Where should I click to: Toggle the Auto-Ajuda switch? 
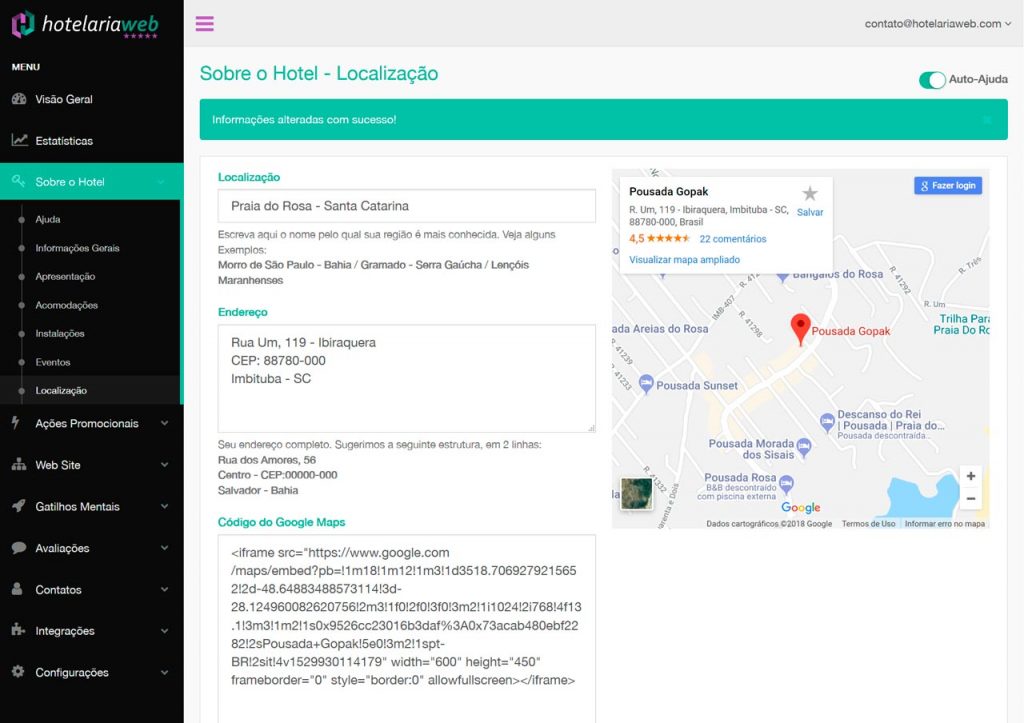(x=932, y=80)
